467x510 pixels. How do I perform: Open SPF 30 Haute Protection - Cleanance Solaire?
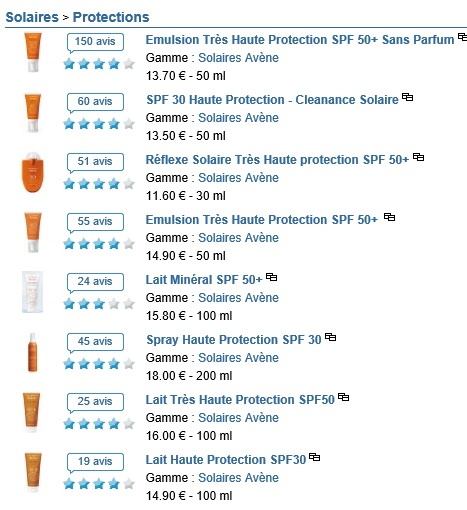(272, 100)
